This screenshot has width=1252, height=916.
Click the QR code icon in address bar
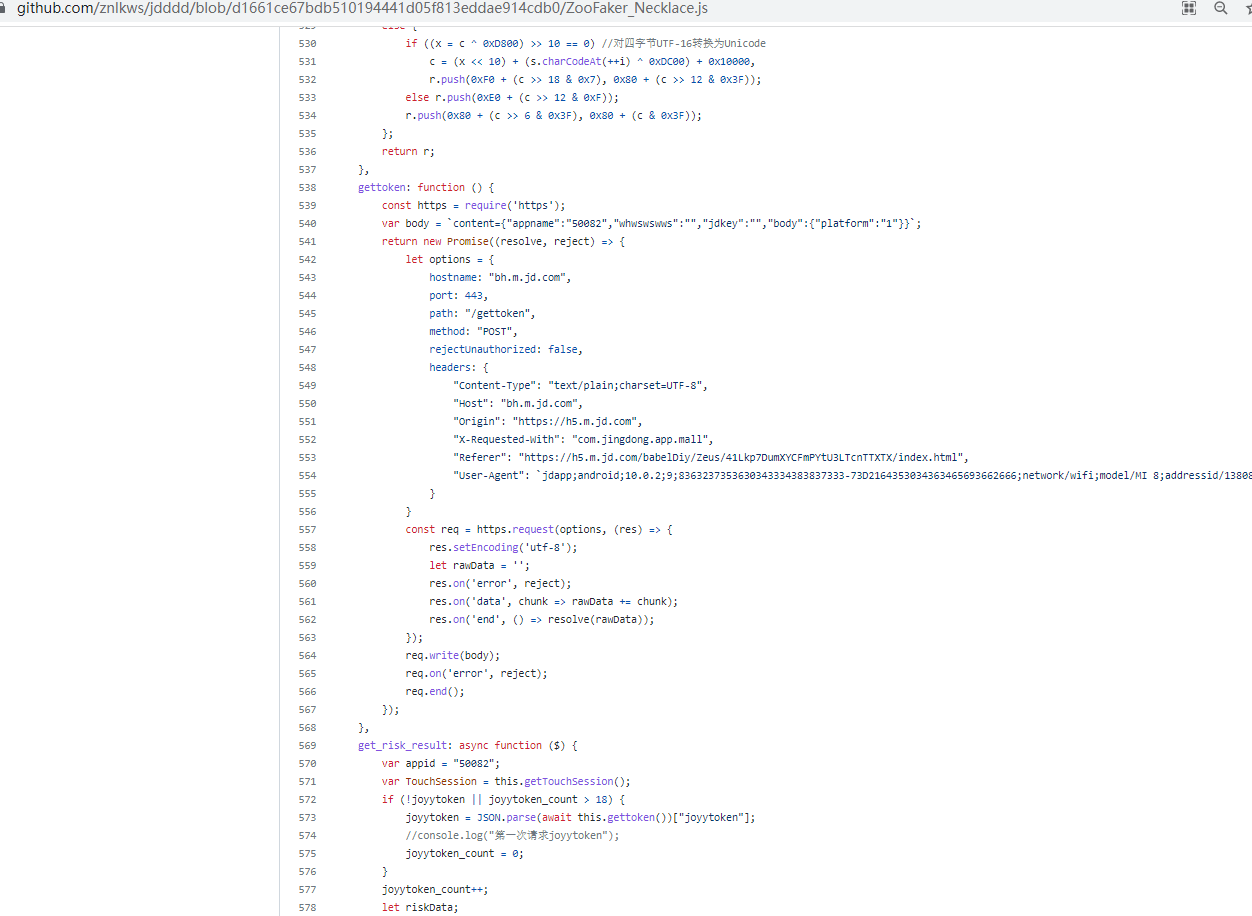pos(1189,8)
